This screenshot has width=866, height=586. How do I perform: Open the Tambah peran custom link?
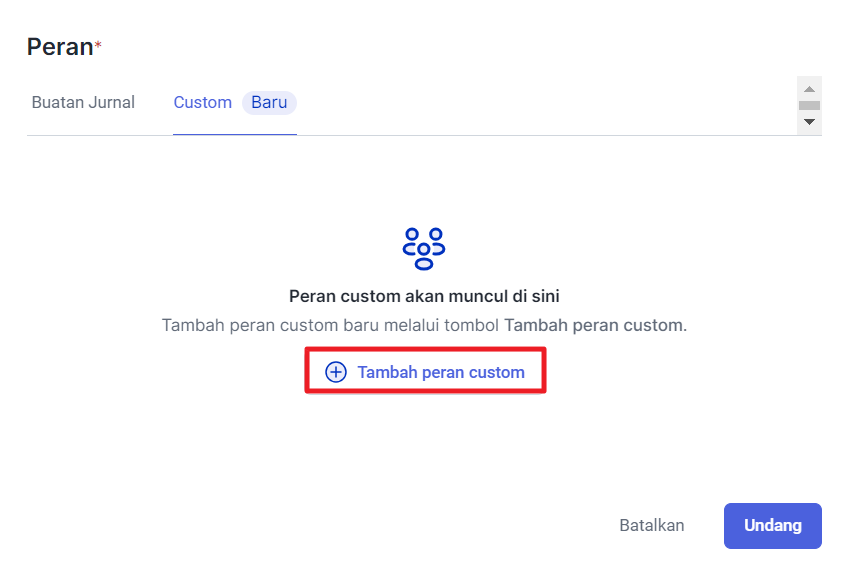440,372
